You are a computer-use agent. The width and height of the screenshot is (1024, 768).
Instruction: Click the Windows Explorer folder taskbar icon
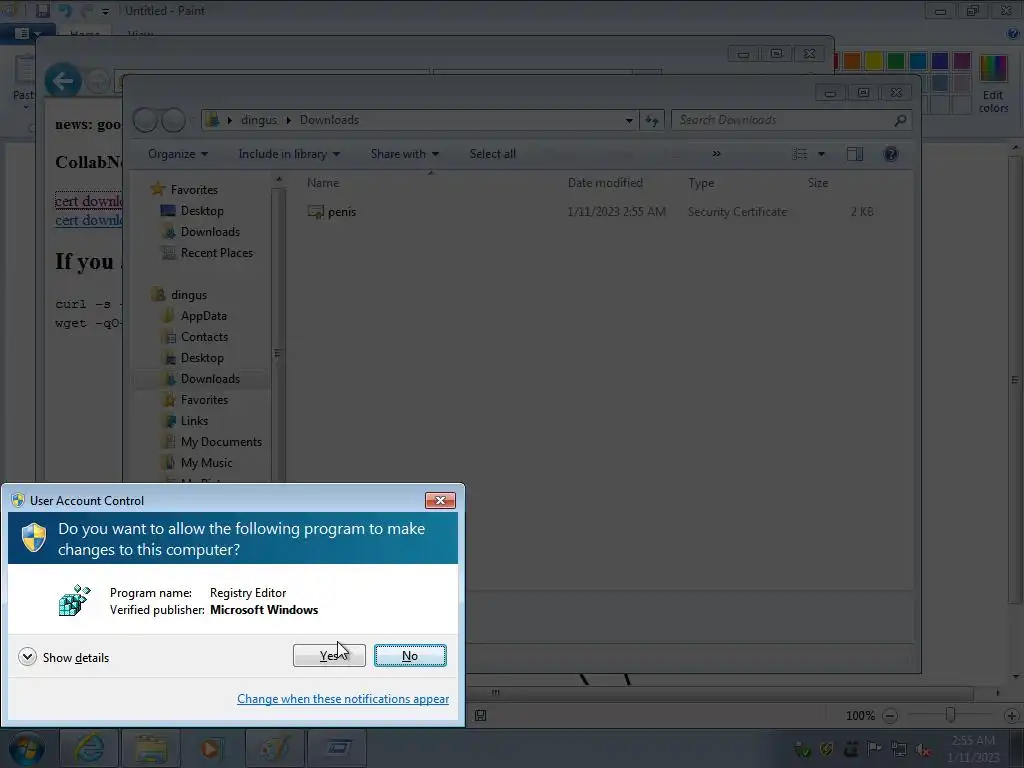(151, 748)
